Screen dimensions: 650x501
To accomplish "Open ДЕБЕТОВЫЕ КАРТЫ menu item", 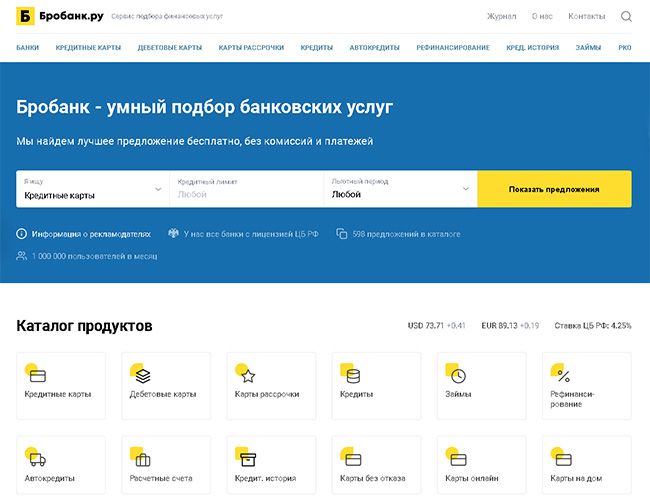I will point(170,48).
